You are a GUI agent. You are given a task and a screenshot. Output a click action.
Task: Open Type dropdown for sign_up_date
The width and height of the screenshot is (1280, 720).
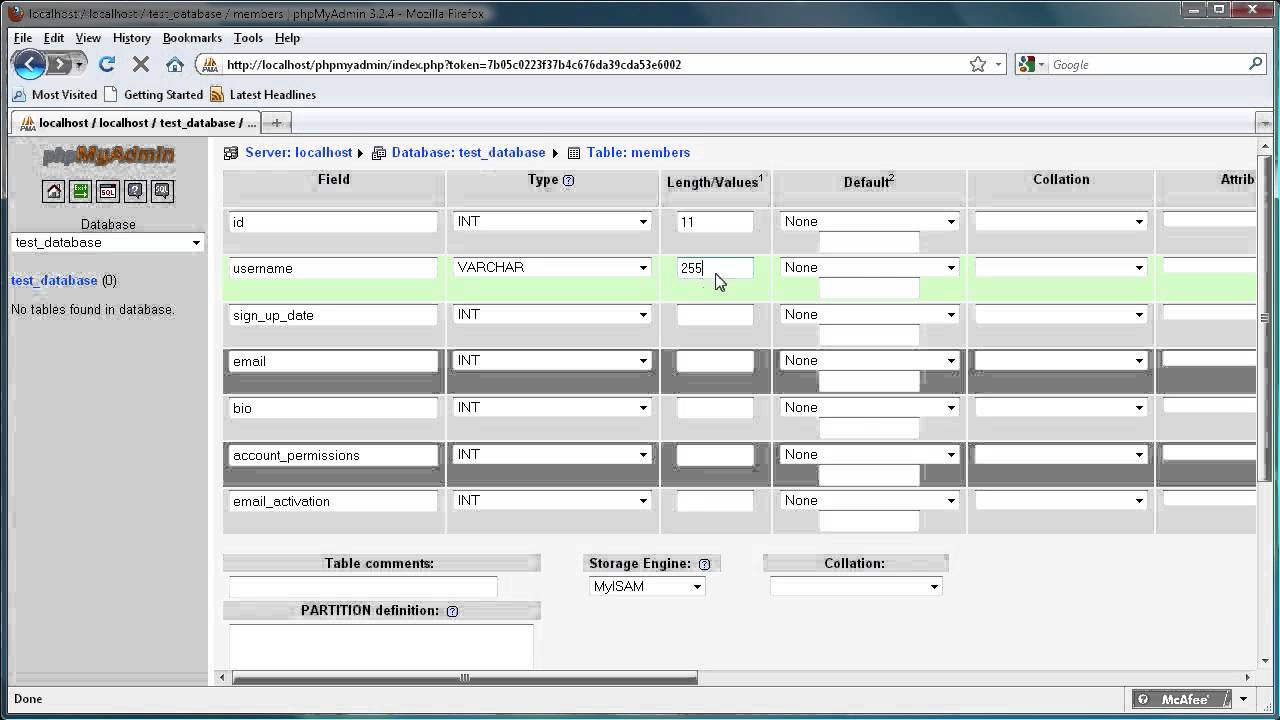[552, 315]
